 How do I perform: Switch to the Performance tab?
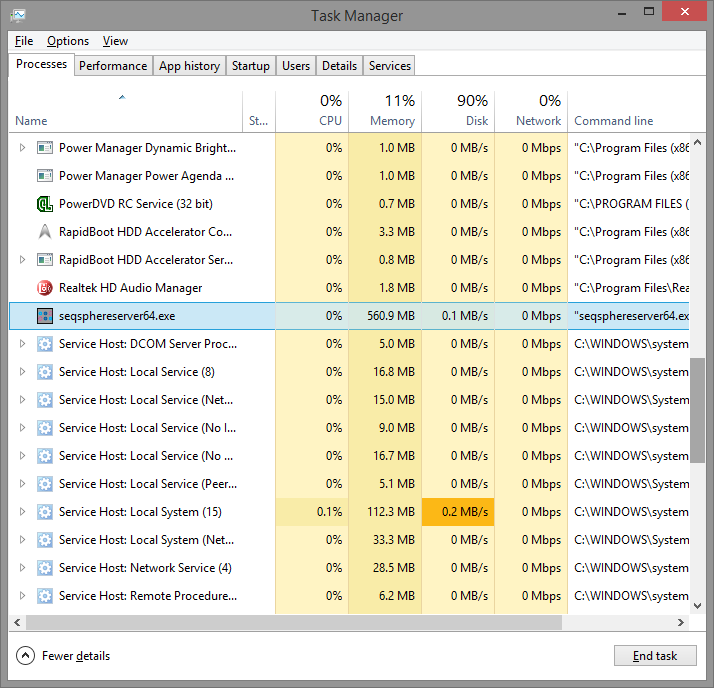tap(113, 66)
